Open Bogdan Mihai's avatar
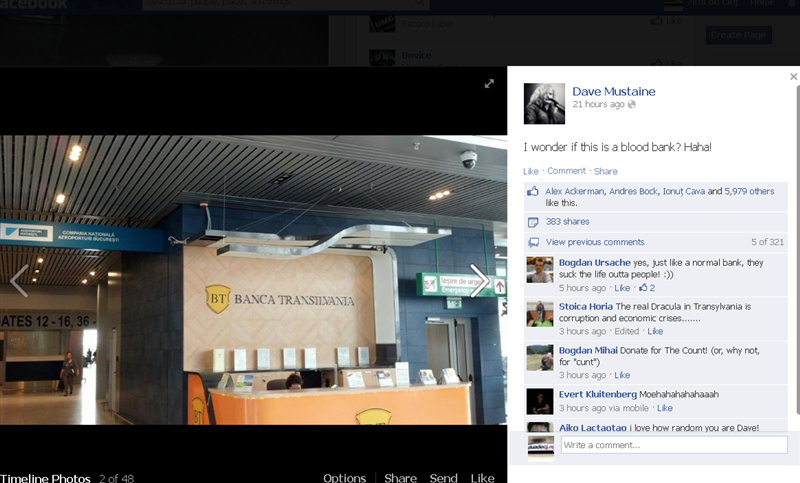Viewport: 800px width, 483px height. (540, 358)
